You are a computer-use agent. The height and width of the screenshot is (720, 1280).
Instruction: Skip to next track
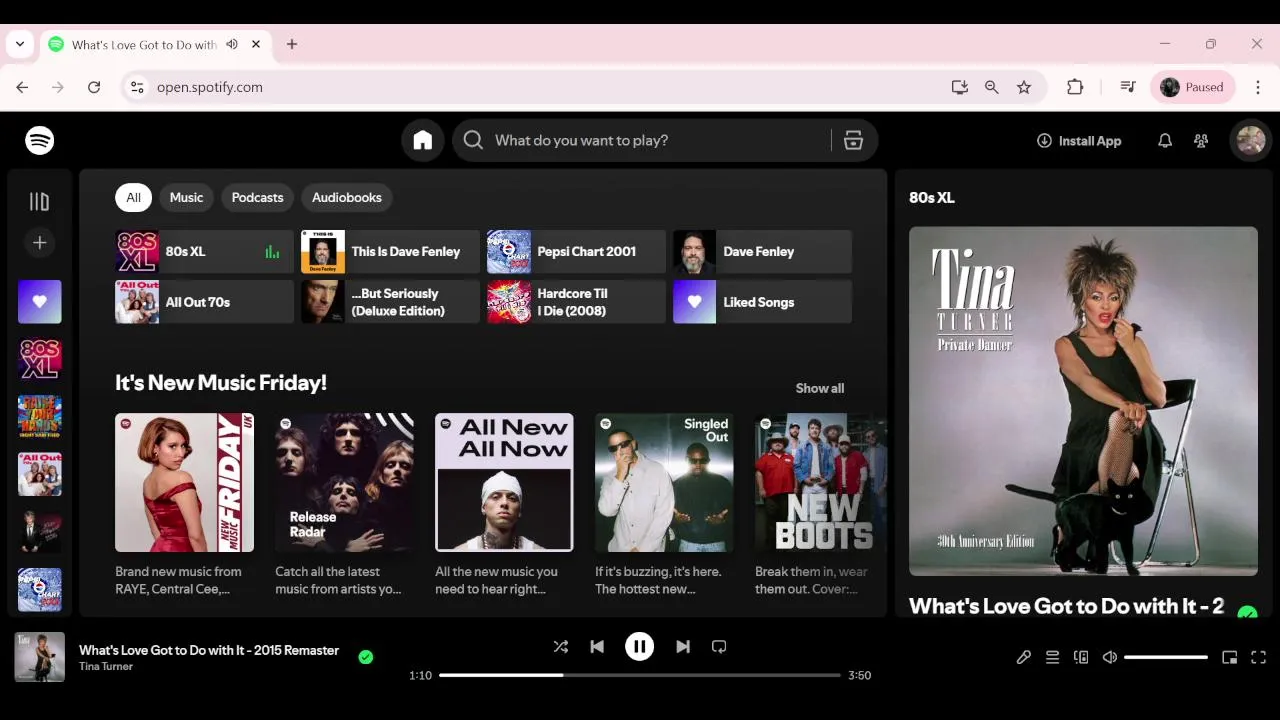(x=683, y=647)
